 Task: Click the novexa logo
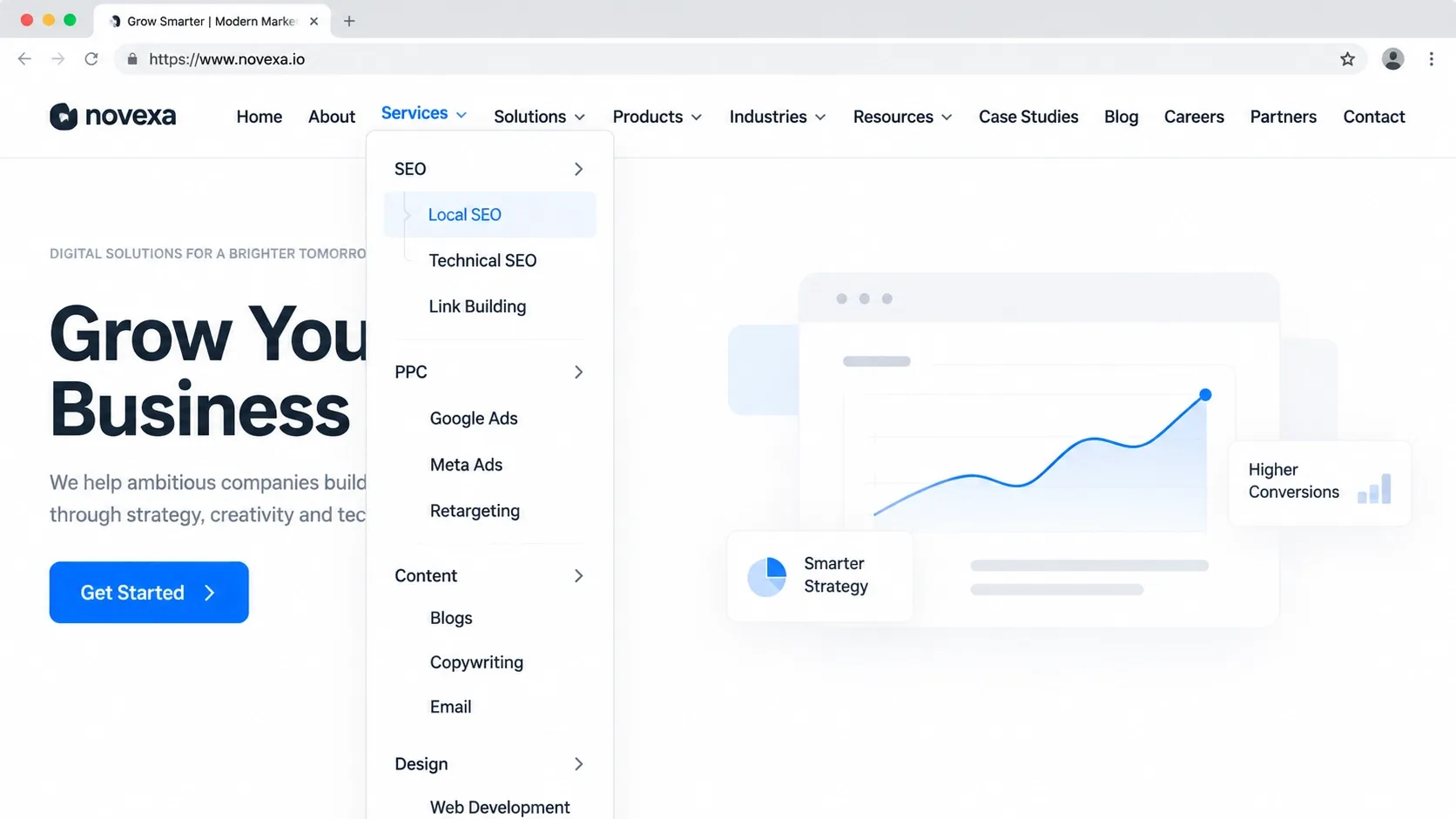[112, 116]
